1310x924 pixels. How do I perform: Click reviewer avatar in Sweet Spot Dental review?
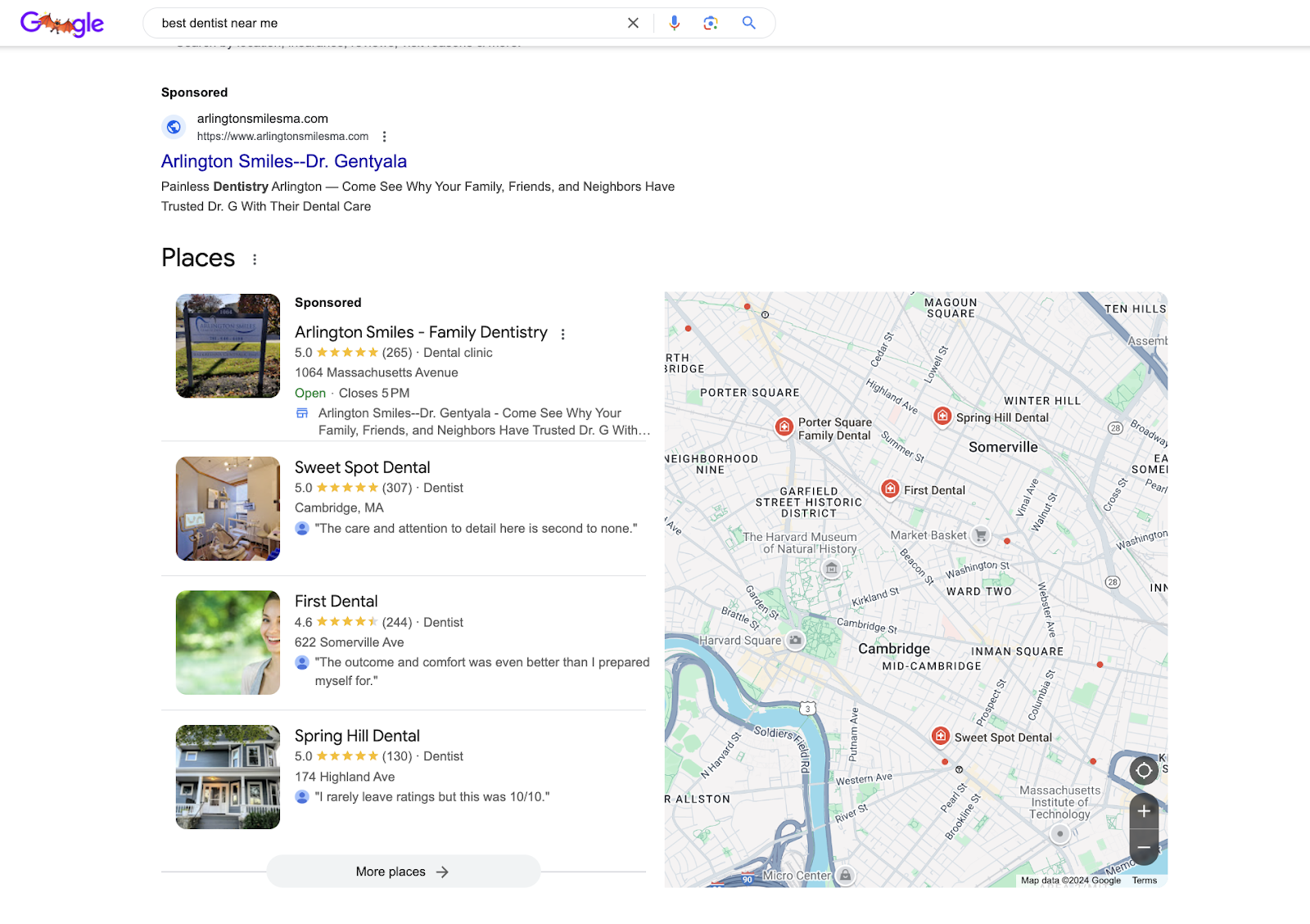click(302, 529)
